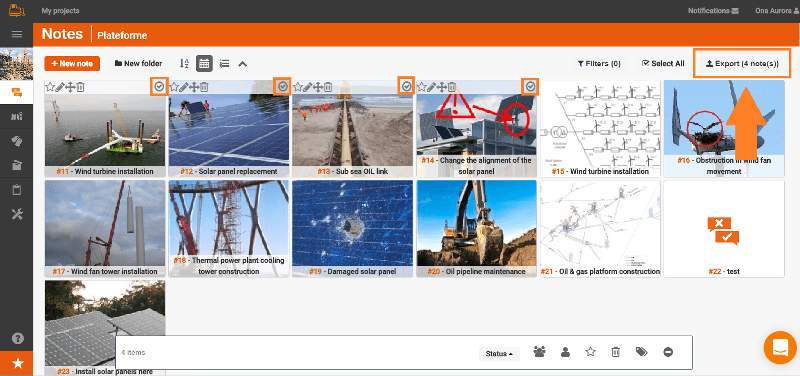Edit note #14 with the pencil icon
The width and height of the screenshot is (800, 376).
(432, 87)
